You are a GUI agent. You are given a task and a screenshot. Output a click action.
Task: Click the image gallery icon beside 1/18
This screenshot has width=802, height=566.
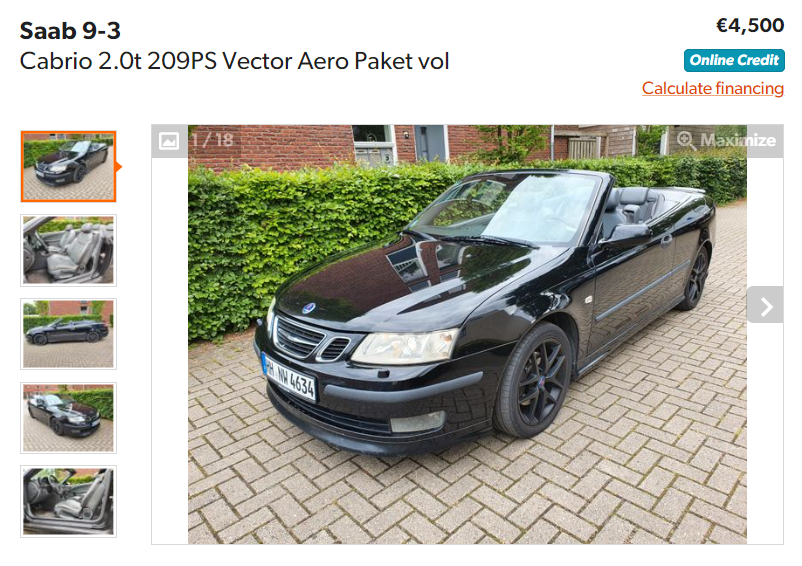[x=169, y=141]
